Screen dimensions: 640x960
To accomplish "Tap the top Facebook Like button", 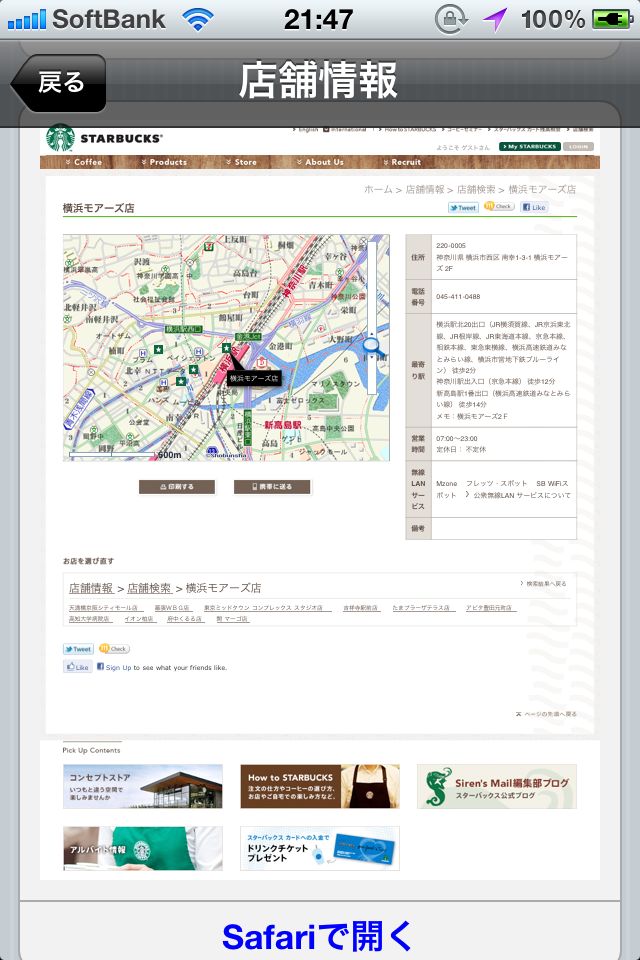I will pyautogui.click(x=534, y=207).
